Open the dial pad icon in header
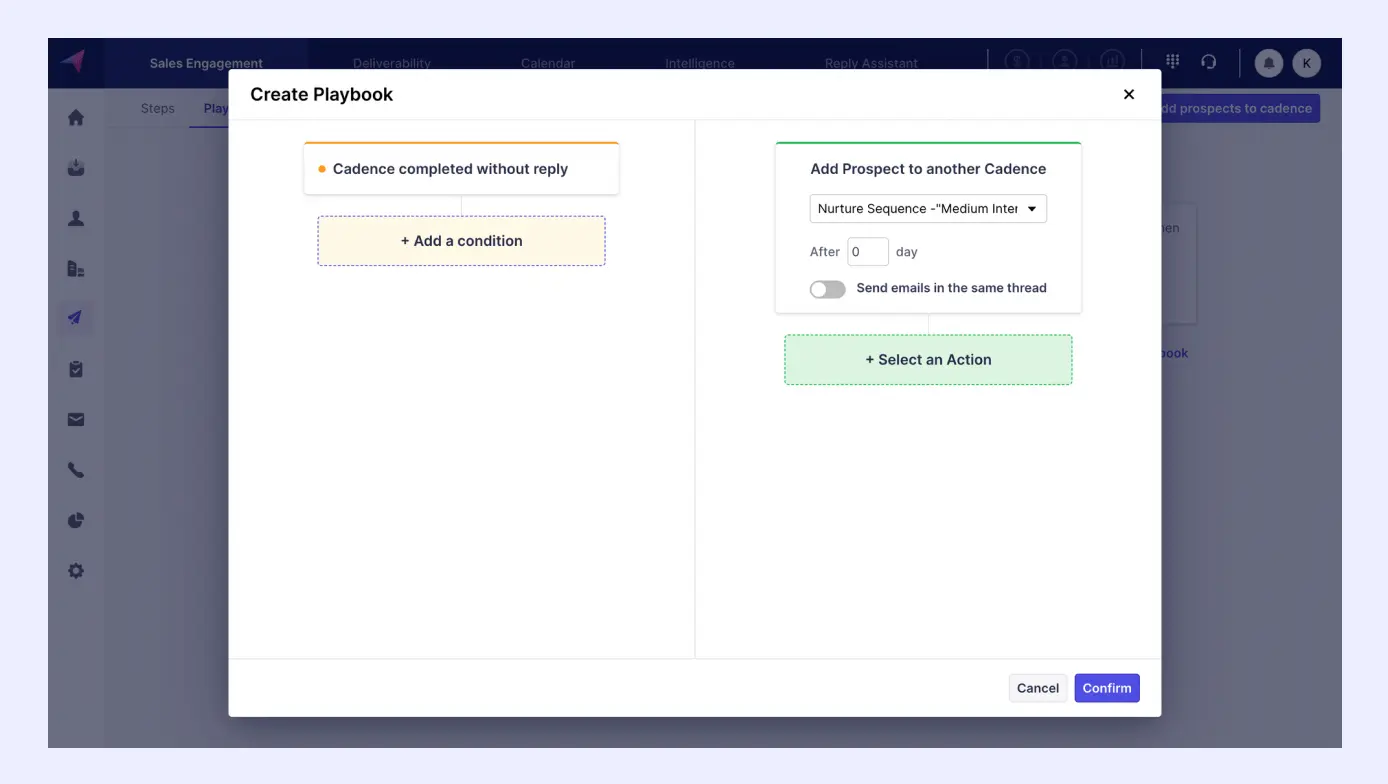 click(1173, 62)
